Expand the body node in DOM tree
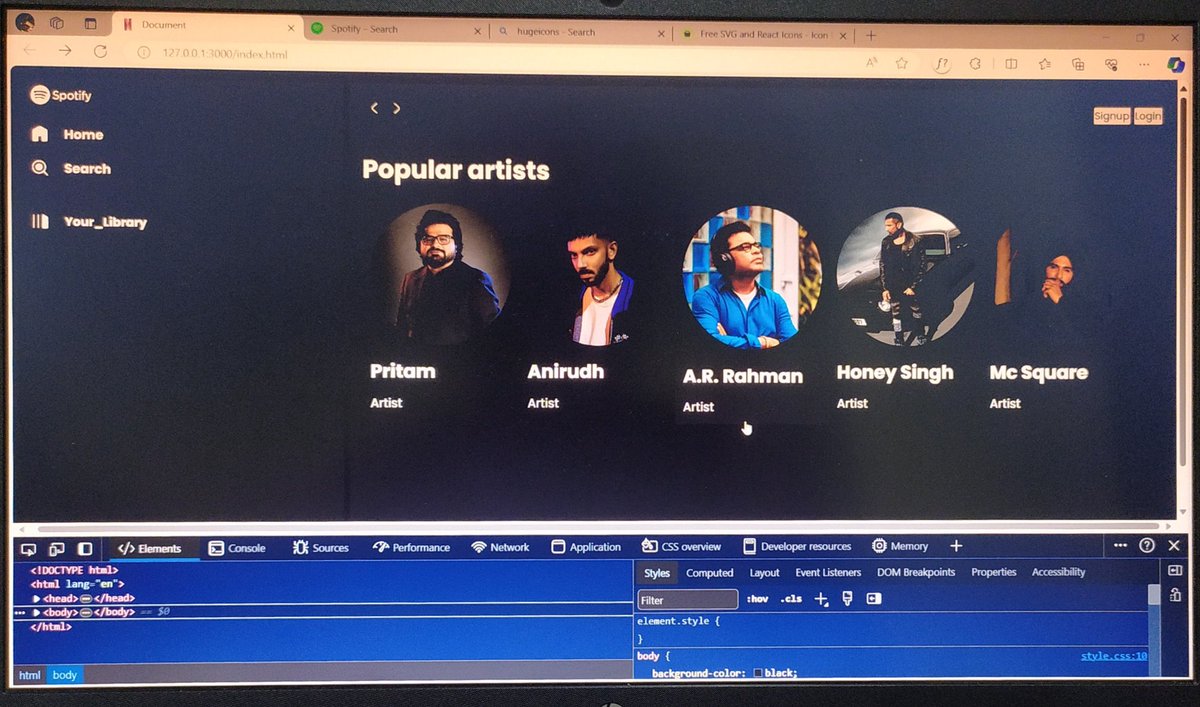Image resolution: width=1200 pixels, height=707 pixels. (36, 611)
